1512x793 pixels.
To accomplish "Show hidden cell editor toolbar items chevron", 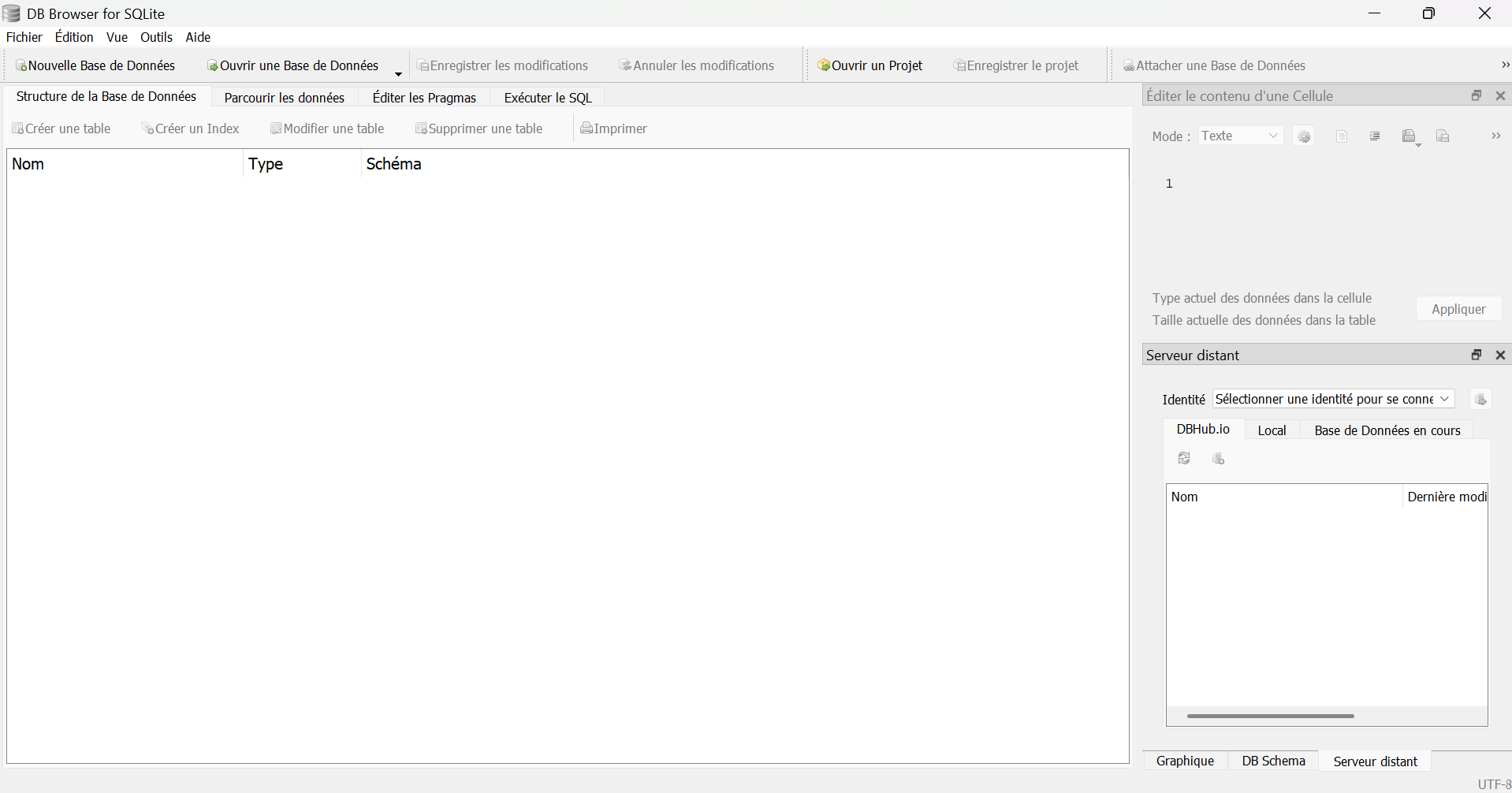I will pos(1495,136).
